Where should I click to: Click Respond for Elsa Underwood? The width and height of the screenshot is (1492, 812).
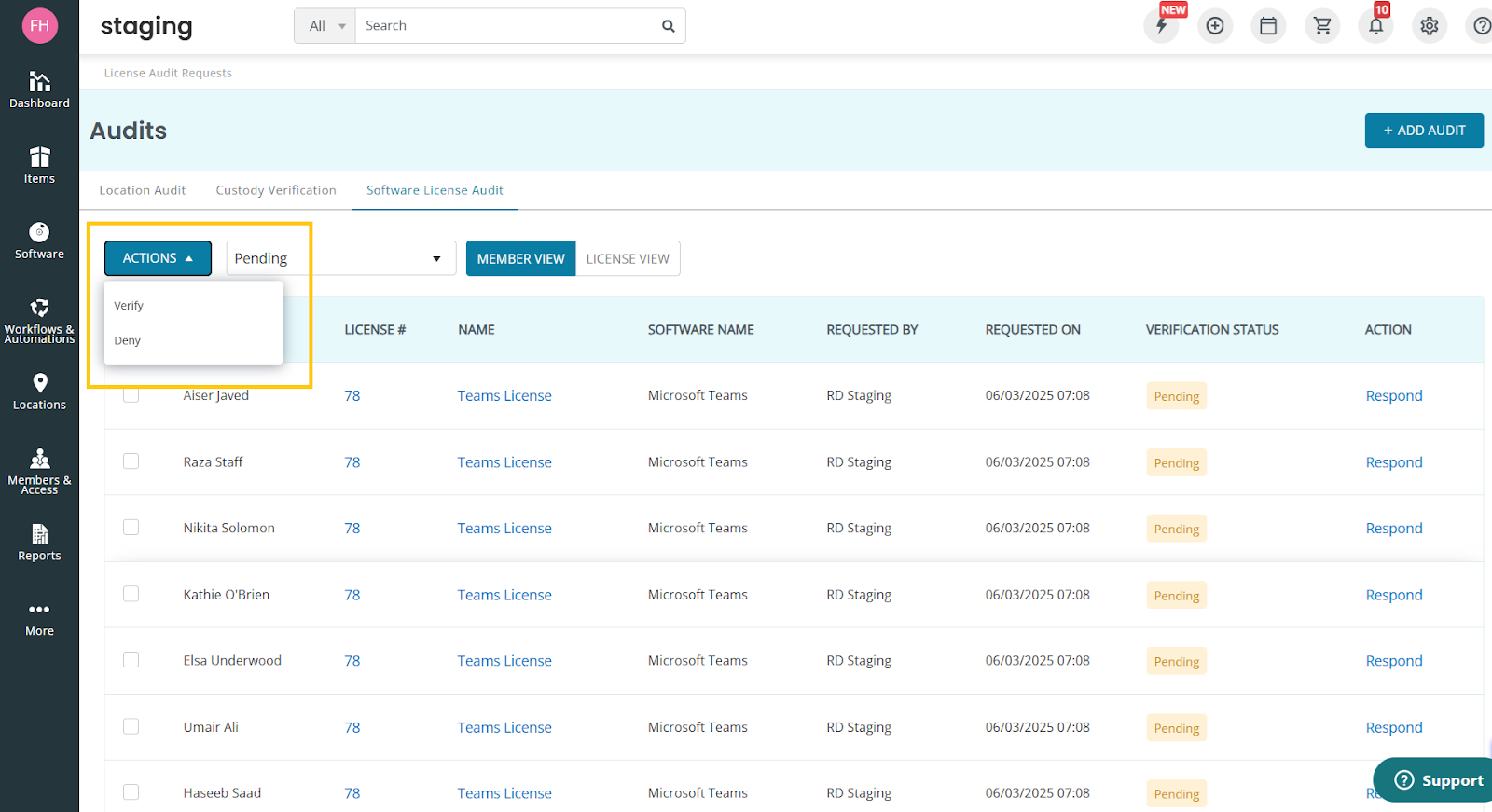(1394, 661)
